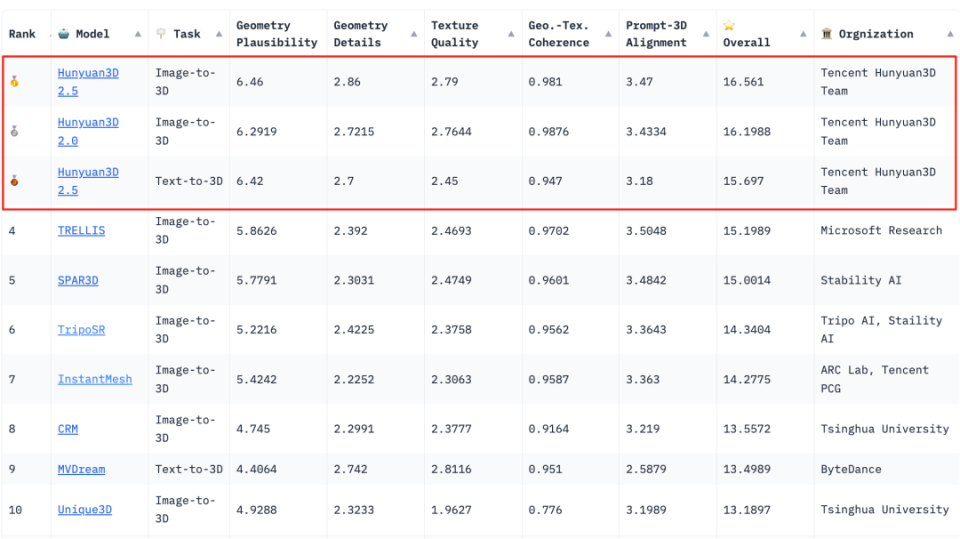The width and height of the screenshot is (960, 539).
Task: Click the building icon beside Orgnization header
Action: 827,34
